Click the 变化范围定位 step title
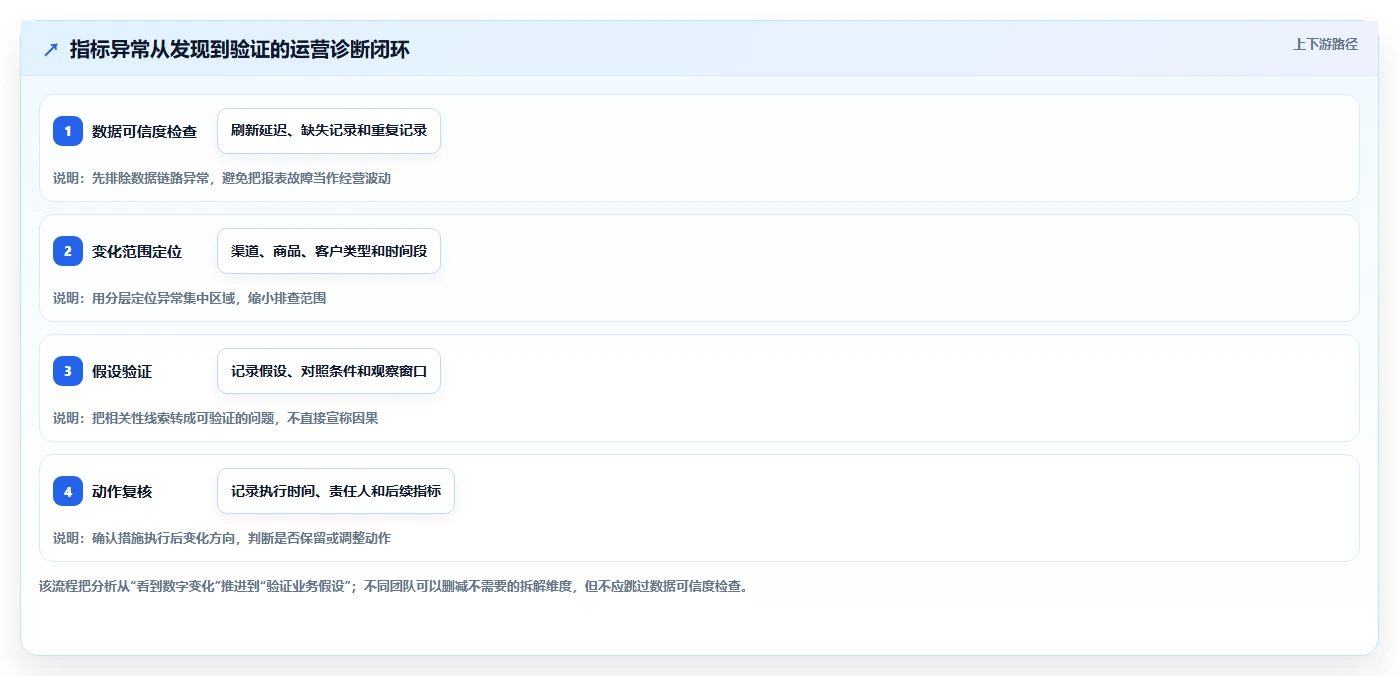The height and width of the screenshot is (676, 1399). 137,251
